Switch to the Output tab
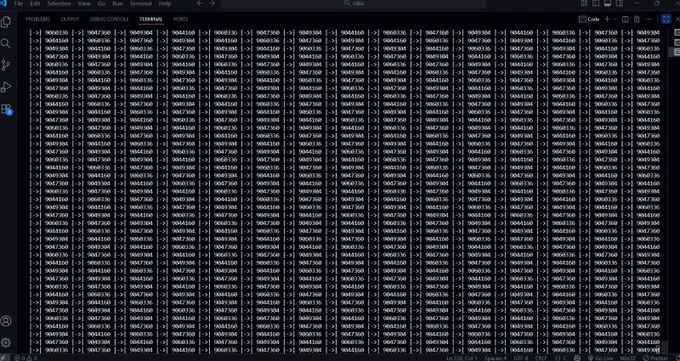 (70, 19)
